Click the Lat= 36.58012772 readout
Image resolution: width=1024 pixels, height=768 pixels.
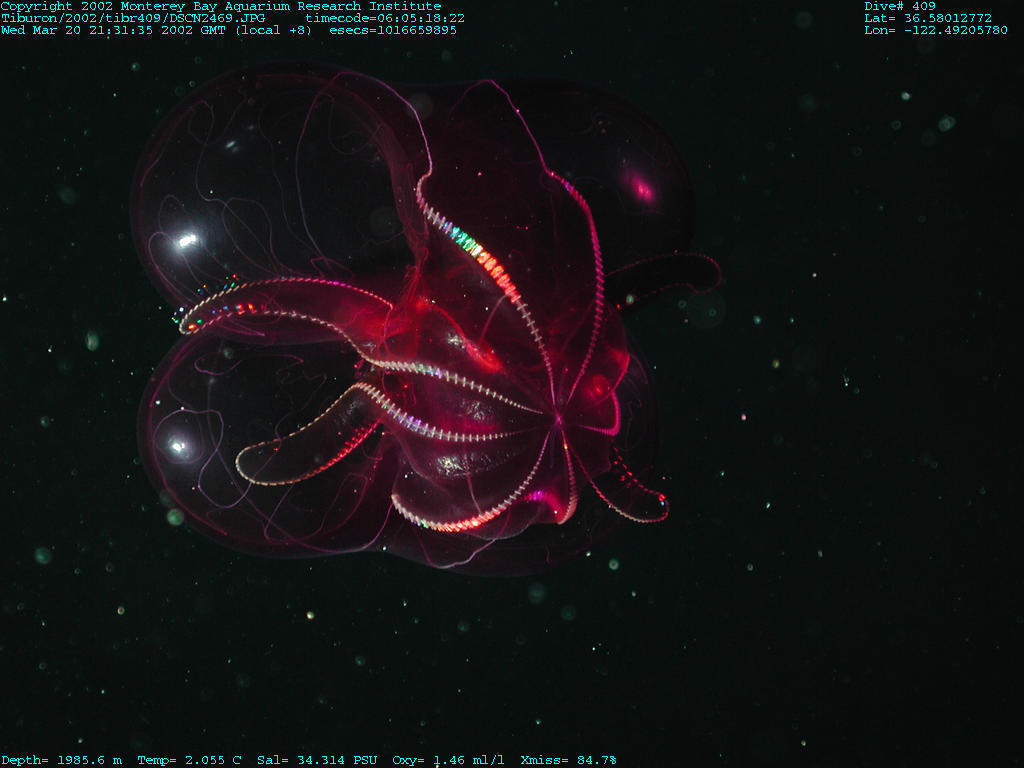[927, 18]
